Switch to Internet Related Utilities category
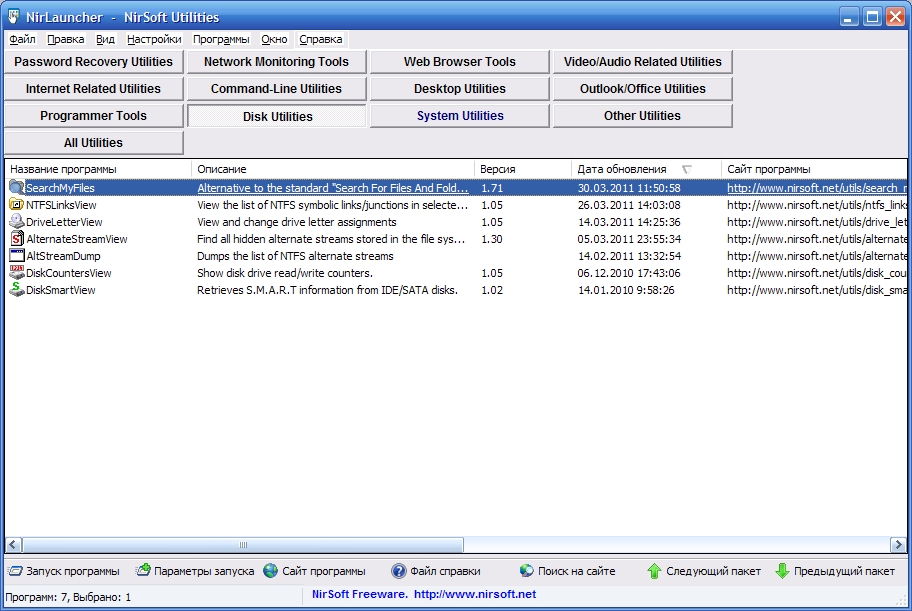This screenshot has width=912, height=611. pos(94,88)
